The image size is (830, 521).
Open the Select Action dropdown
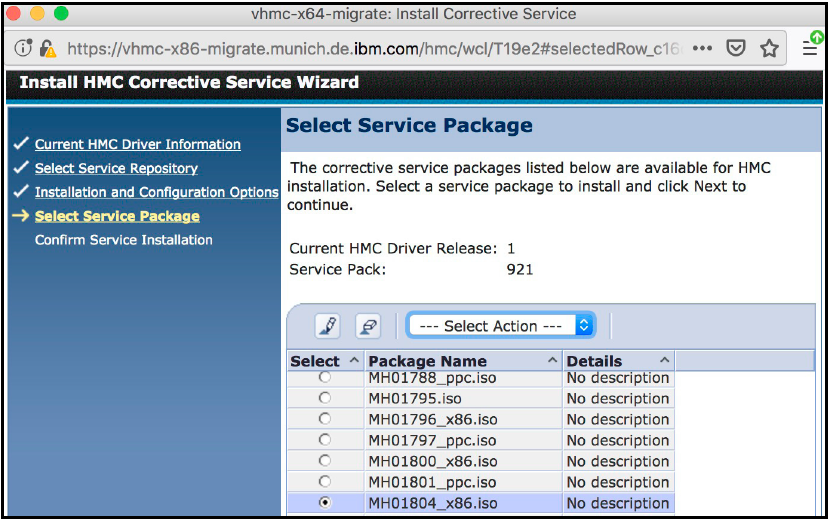coord(502,326)
